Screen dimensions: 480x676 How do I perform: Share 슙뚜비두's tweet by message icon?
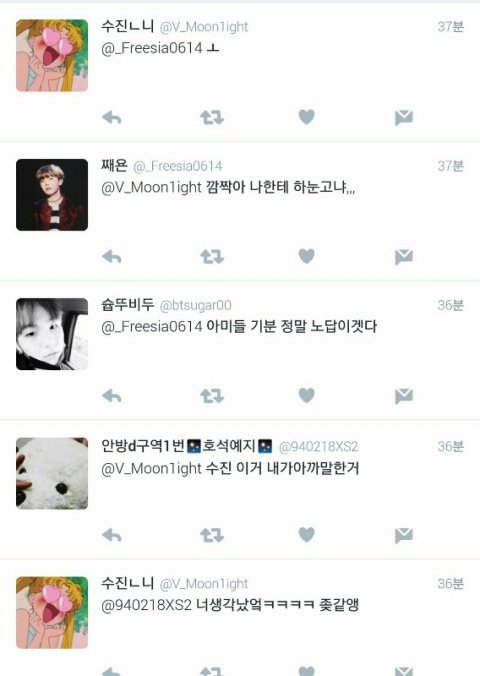pyautogui.click(x=404, y=396)
